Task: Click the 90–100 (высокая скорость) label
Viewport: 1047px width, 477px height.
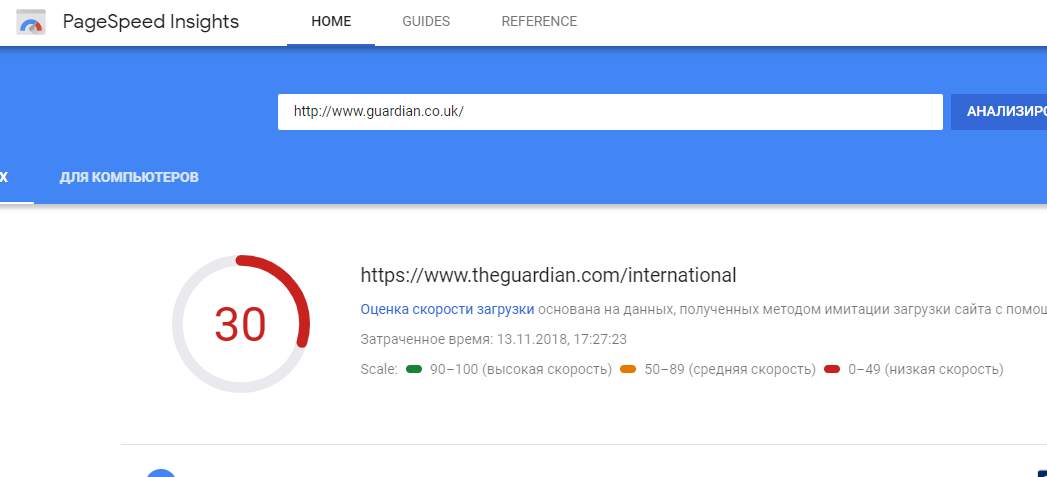Action: [x=521, y=369]
